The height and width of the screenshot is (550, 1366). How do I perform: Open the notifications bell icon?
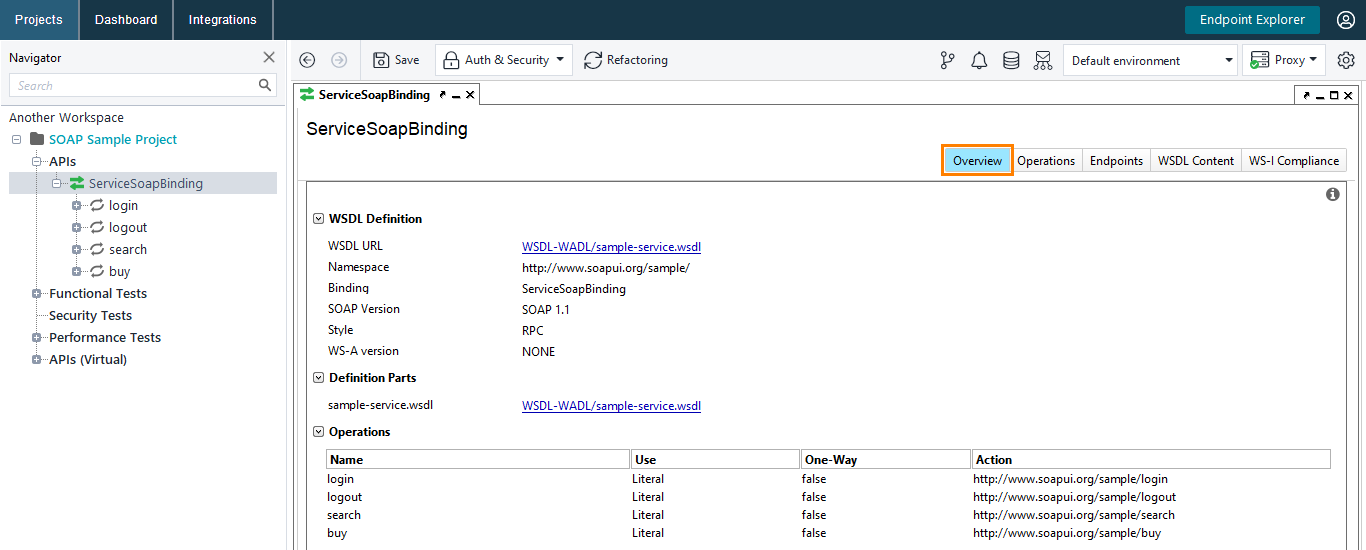(x=979, y=60)
